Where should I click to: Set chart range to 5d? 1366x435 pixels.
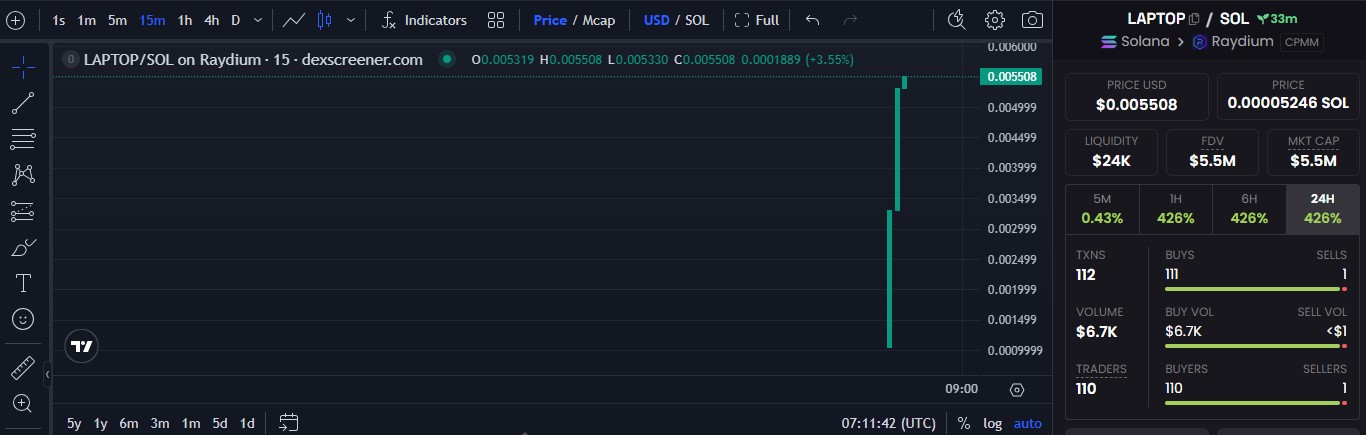pos(220,423)
